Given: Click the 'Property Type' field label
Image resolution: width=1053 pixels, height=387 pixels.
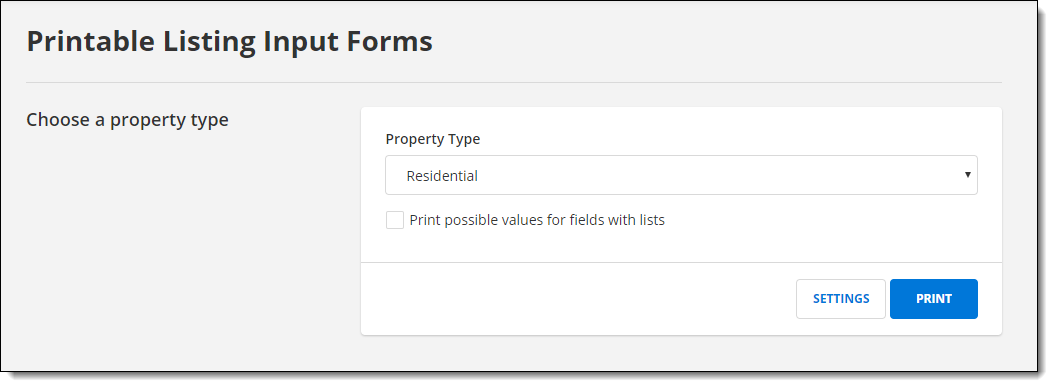Looking at the screenshot, I should coord(432,139).
